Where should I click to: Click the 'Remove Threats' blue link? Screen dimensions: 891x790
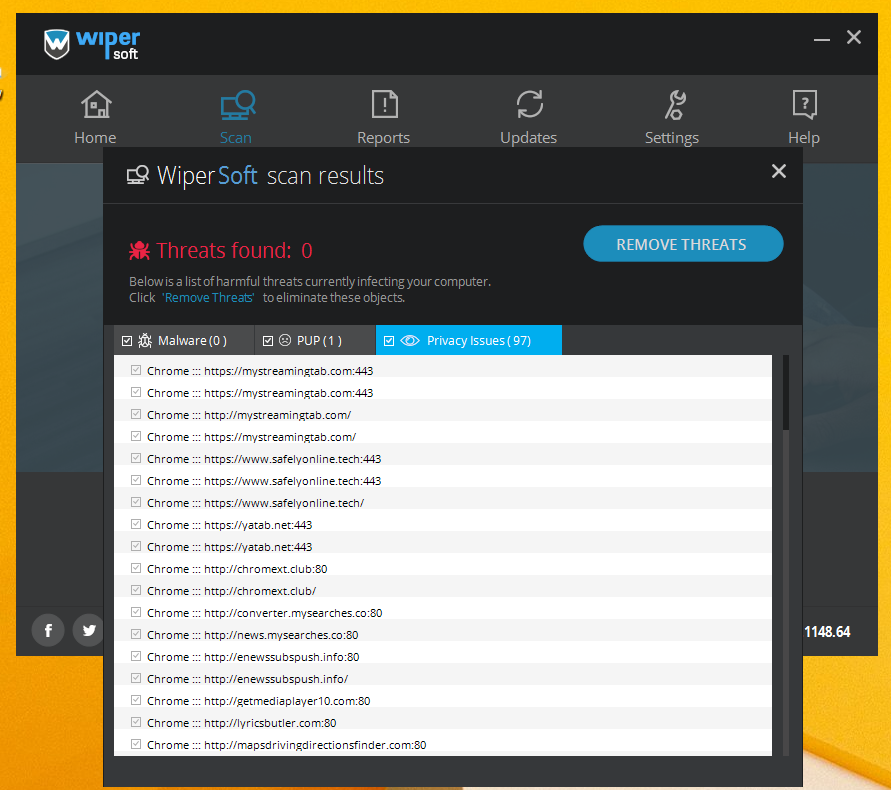click(x=209, y=298)
